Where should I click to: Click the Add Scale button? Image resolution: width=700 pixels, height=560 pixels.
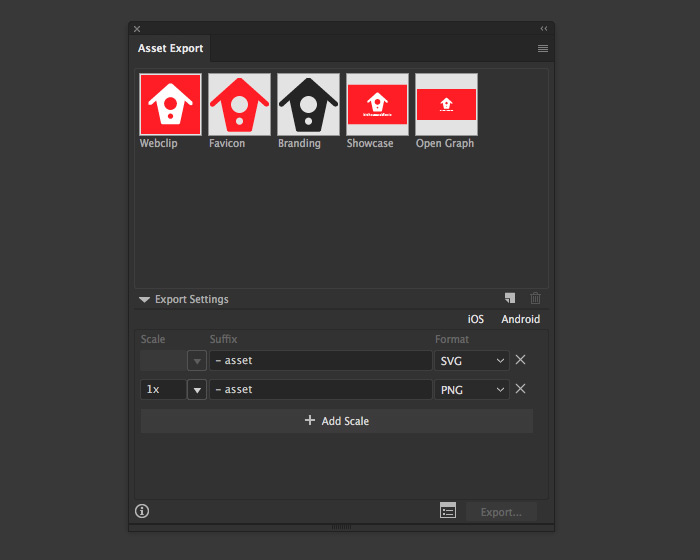point(336,421)
